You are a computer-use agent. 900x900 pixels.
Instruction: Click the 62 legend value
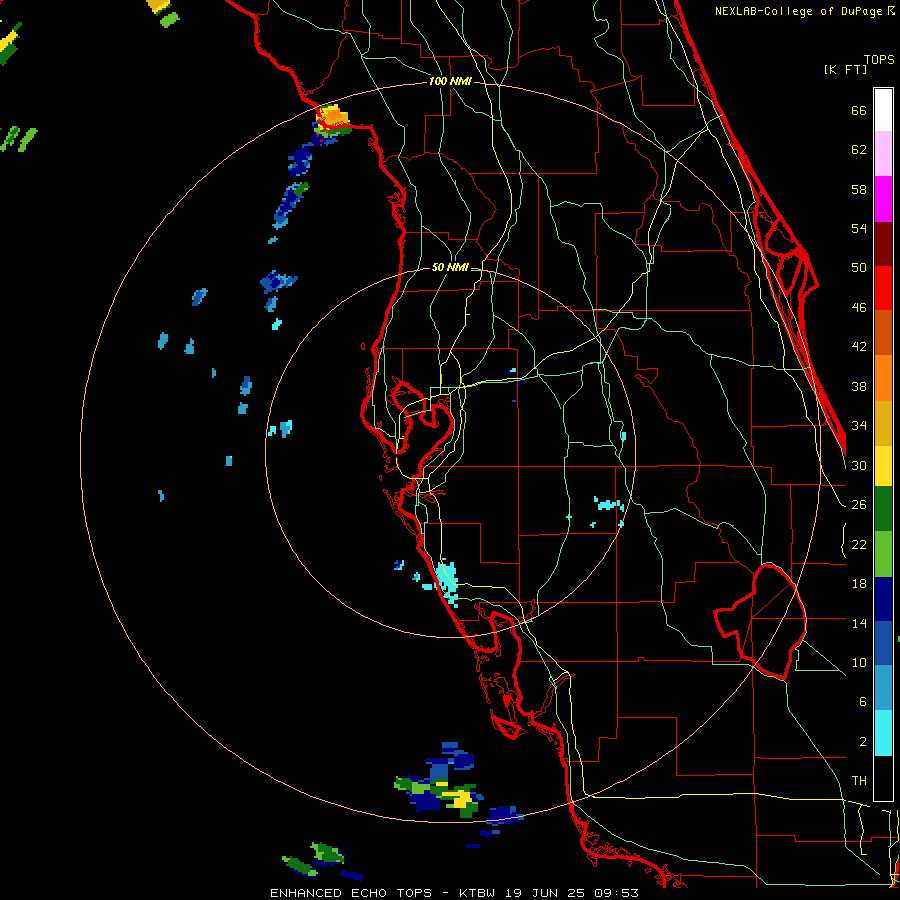click(859, 150)
